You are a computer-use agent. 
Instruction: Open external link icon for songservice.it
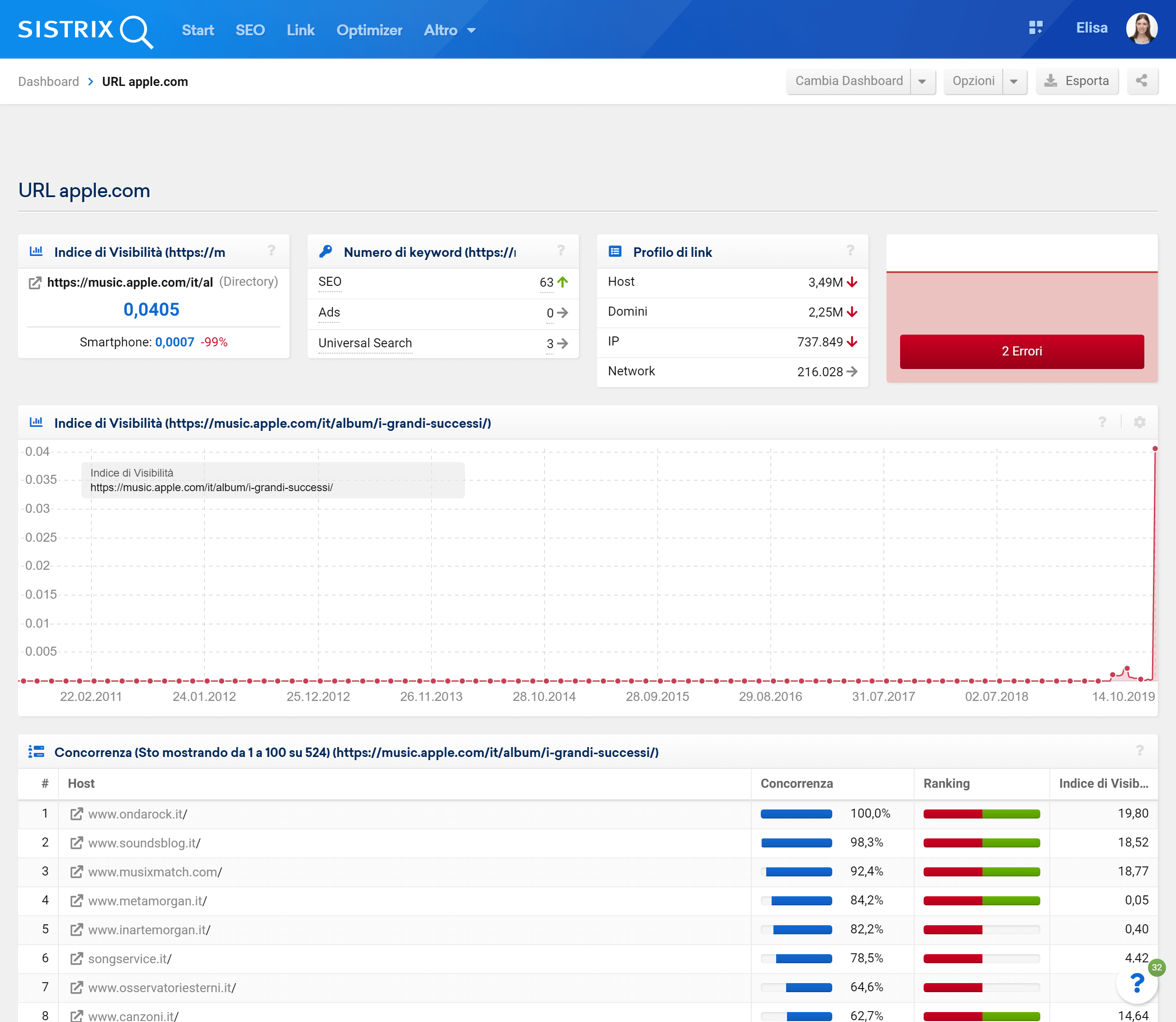(x=76, y=959)
